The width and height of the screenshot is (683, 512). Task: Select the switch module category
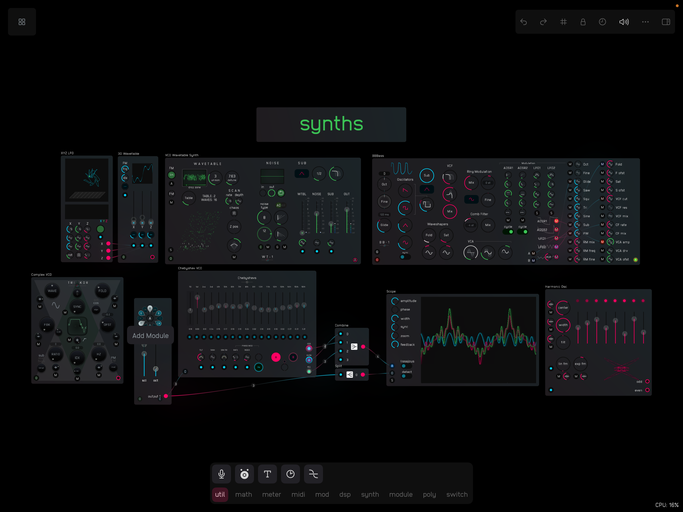click(457, 495)
